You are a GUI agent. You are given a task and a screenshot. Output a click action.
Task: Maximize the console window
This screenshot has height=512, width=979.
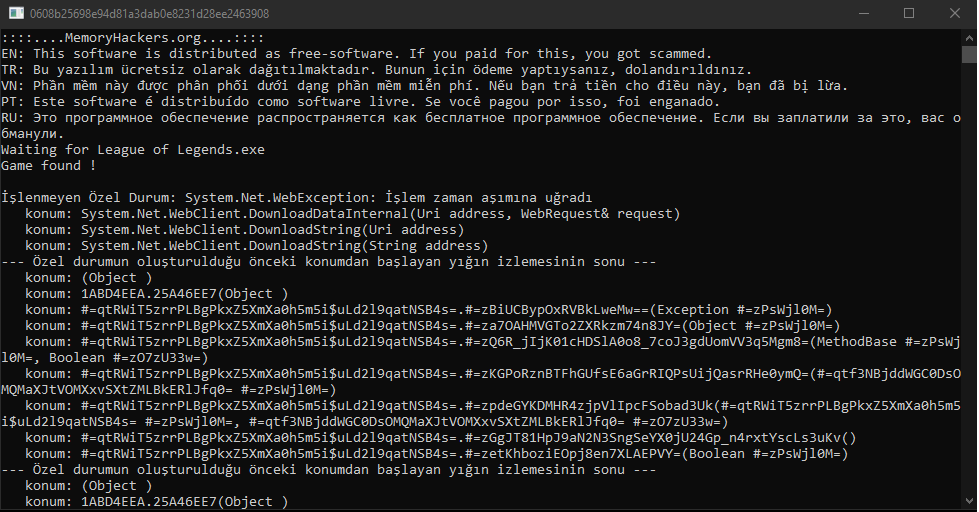909,13
